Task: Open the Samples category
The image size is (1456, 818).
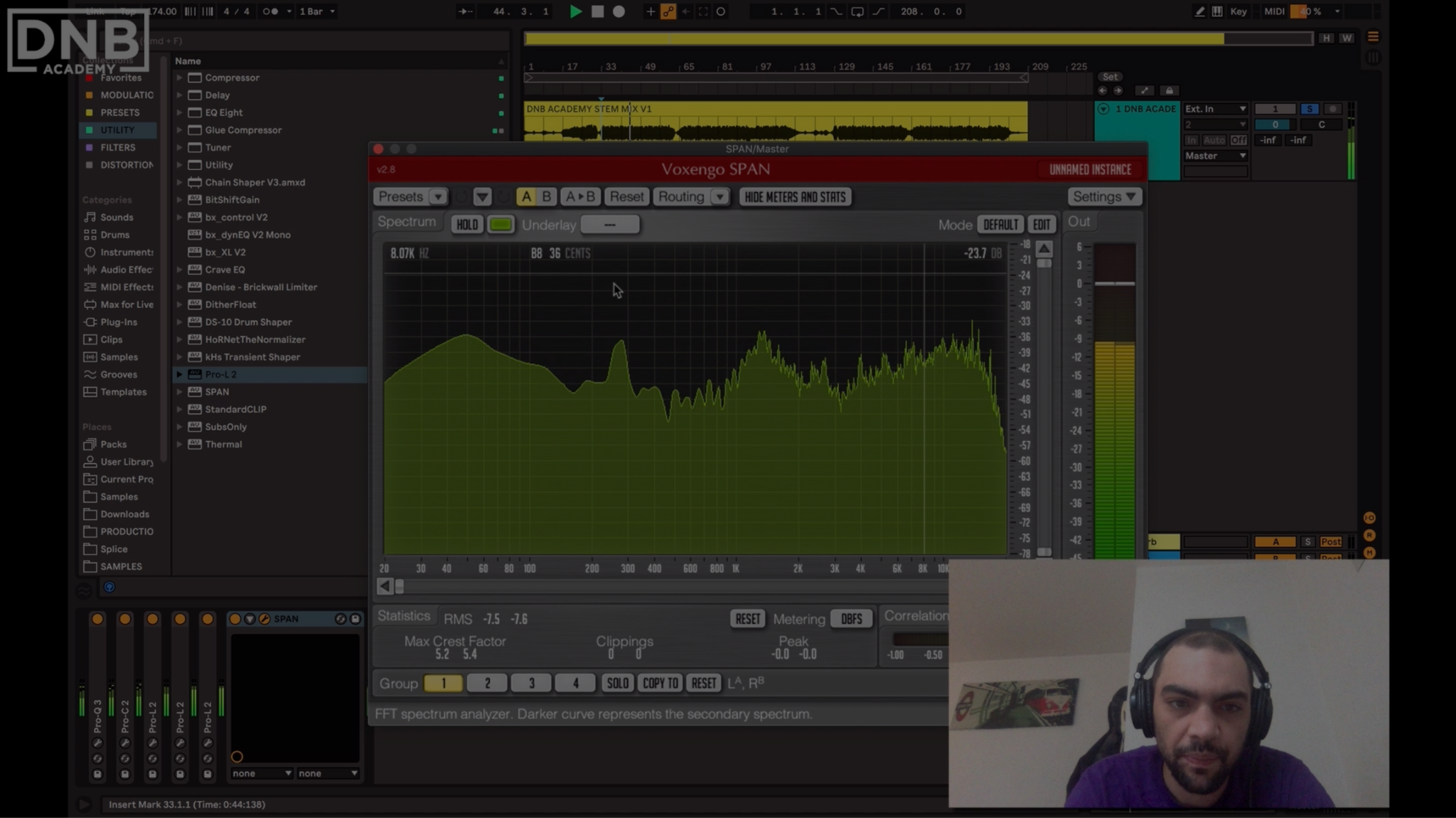Action: (119, 357)
